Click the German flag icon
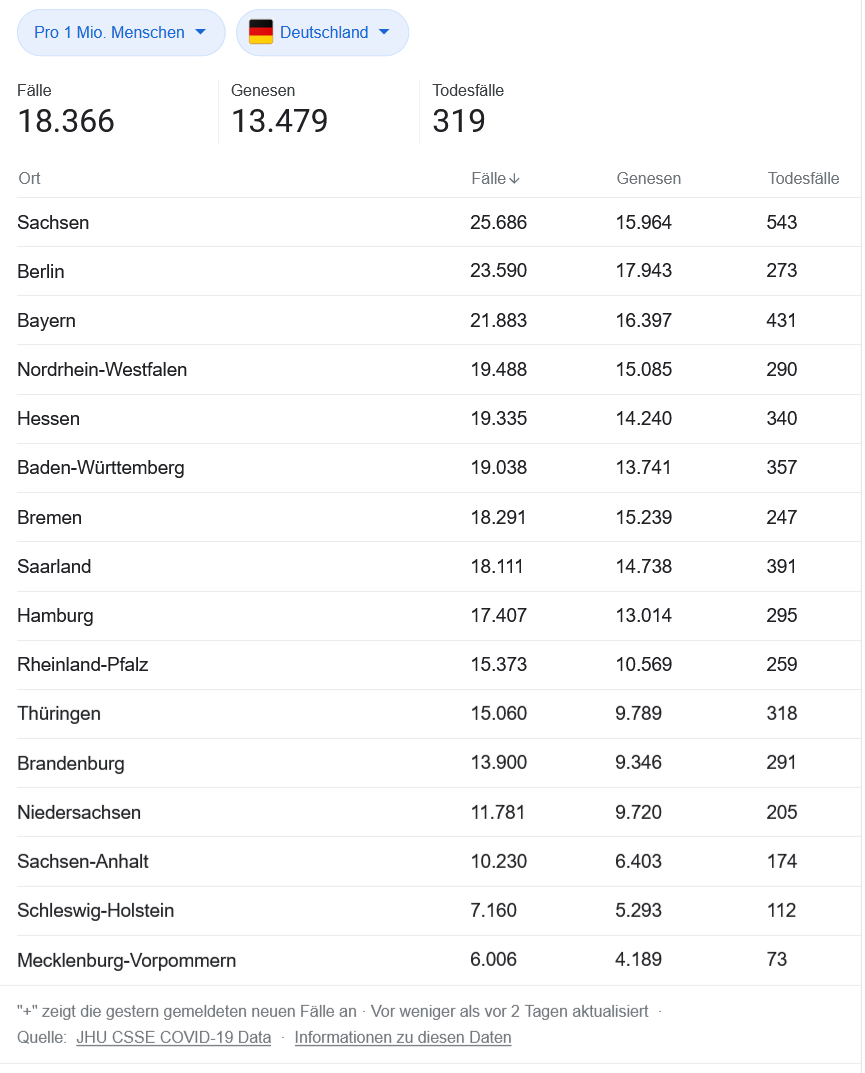 [x=259, y=32]
